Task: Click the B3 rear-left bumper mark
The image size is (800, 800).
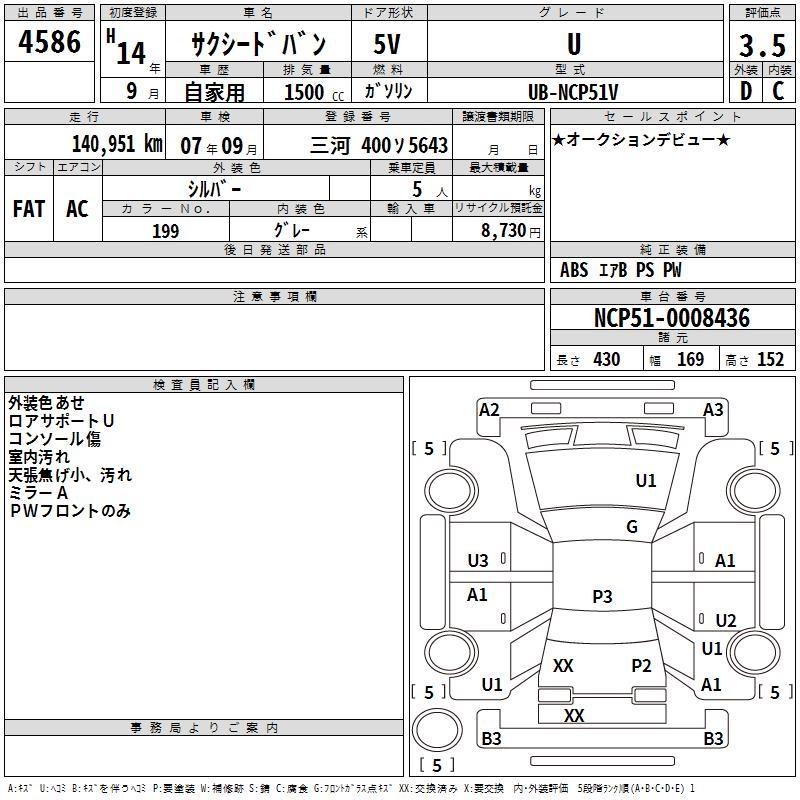Action: [x=491, y=738]
